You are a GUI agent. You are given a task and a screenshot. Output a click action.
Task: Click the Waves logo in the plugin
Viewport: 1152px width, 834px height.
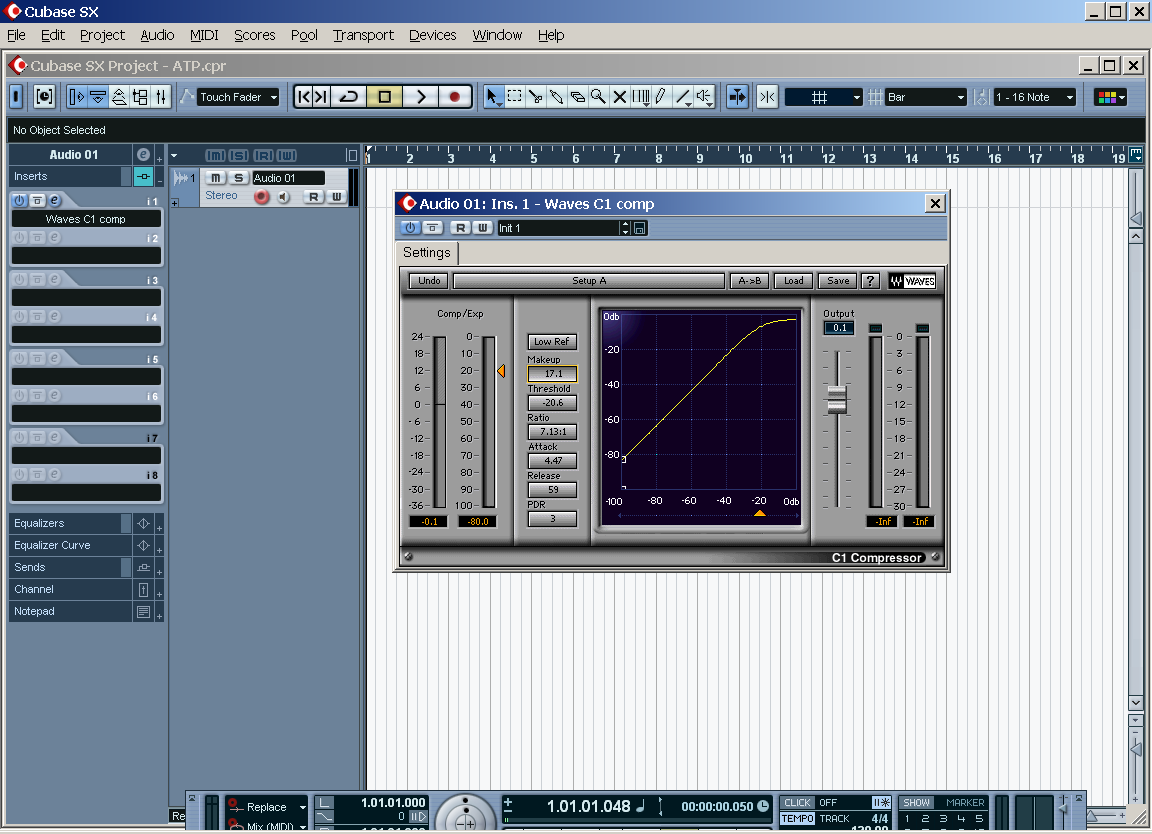[x=912, y=281]
